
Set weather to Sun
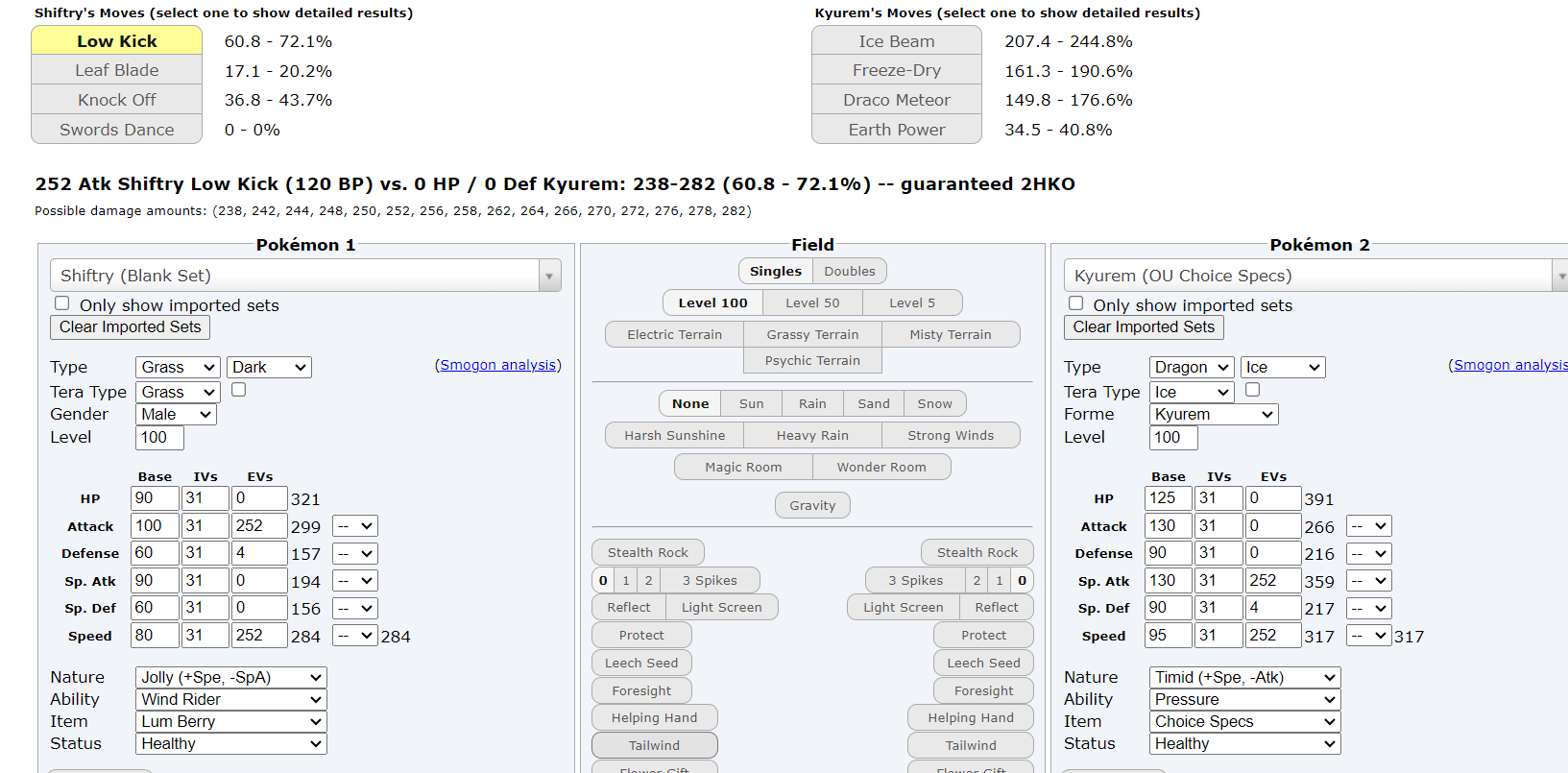click(x=752, y=403)
